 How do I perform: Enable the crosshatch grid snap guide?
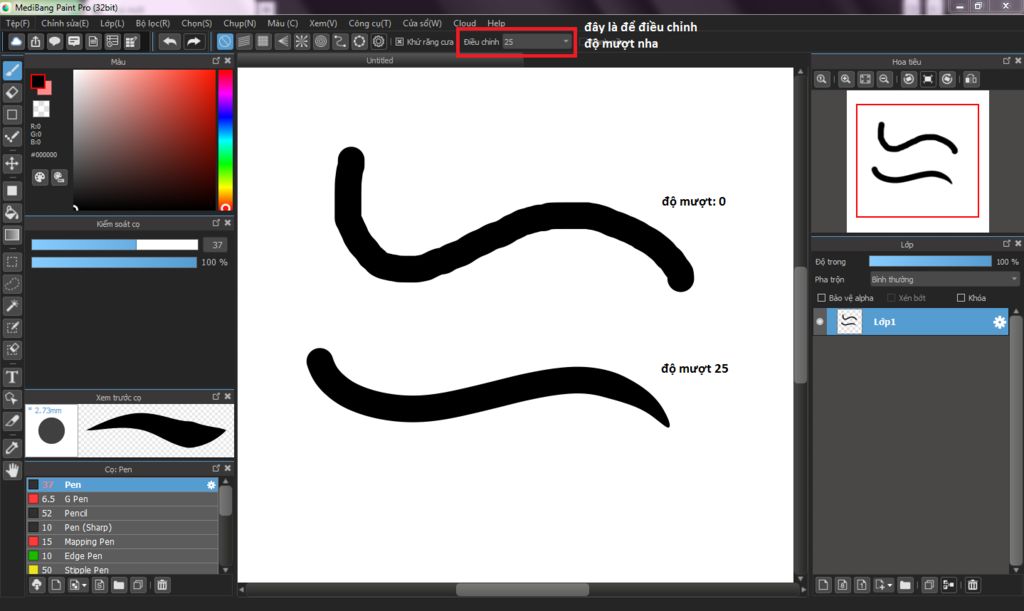click(263, 42)
